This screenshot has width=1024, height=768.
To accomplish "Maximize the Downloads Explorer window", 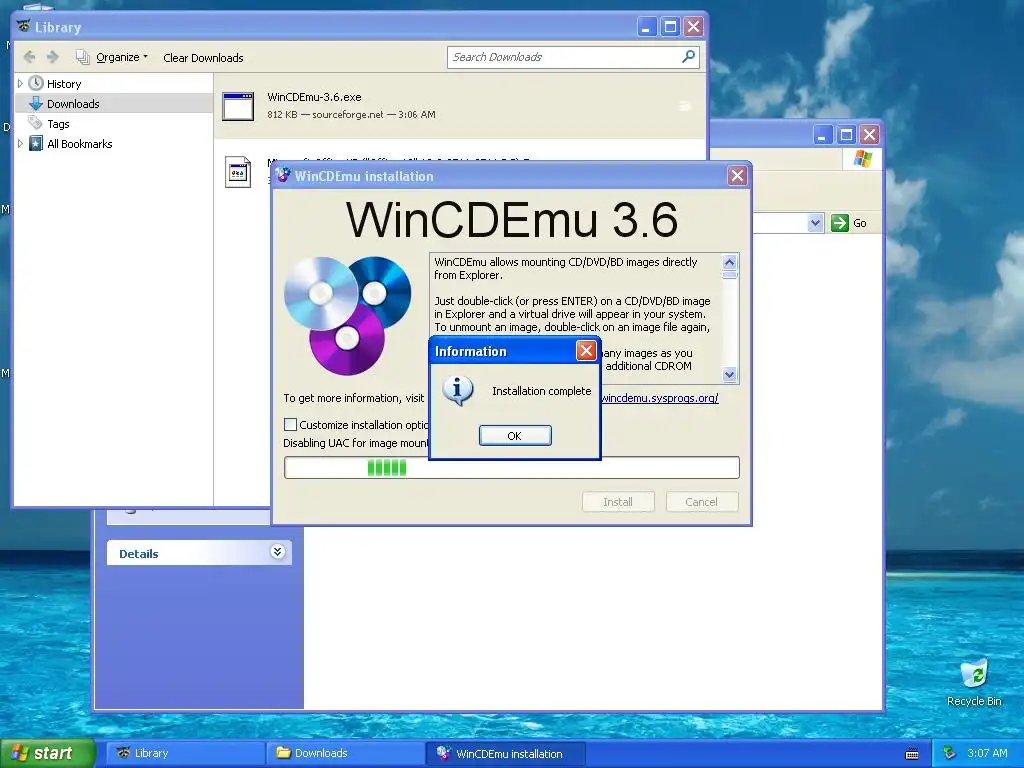I will click(x=846, y=135).
